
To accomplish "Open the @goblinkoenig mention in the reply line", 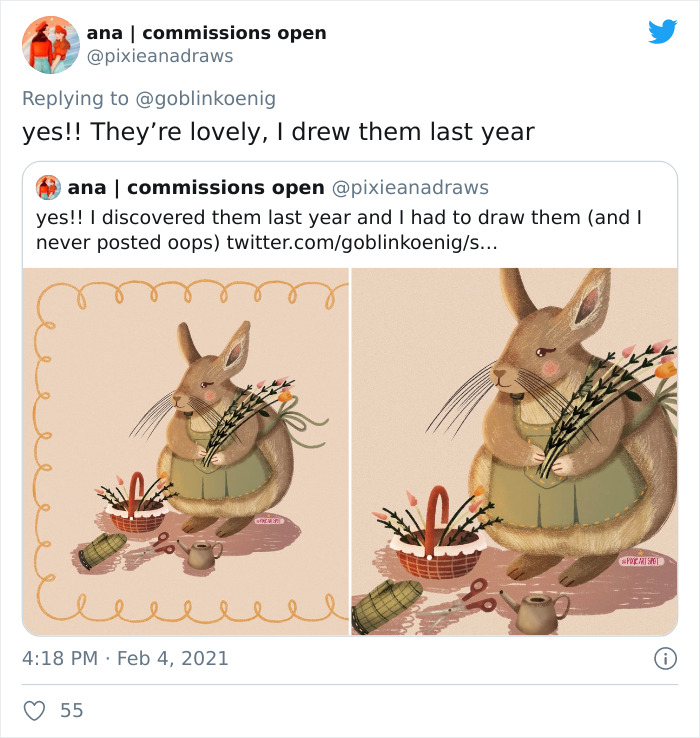I will click(x=205, y=98).
